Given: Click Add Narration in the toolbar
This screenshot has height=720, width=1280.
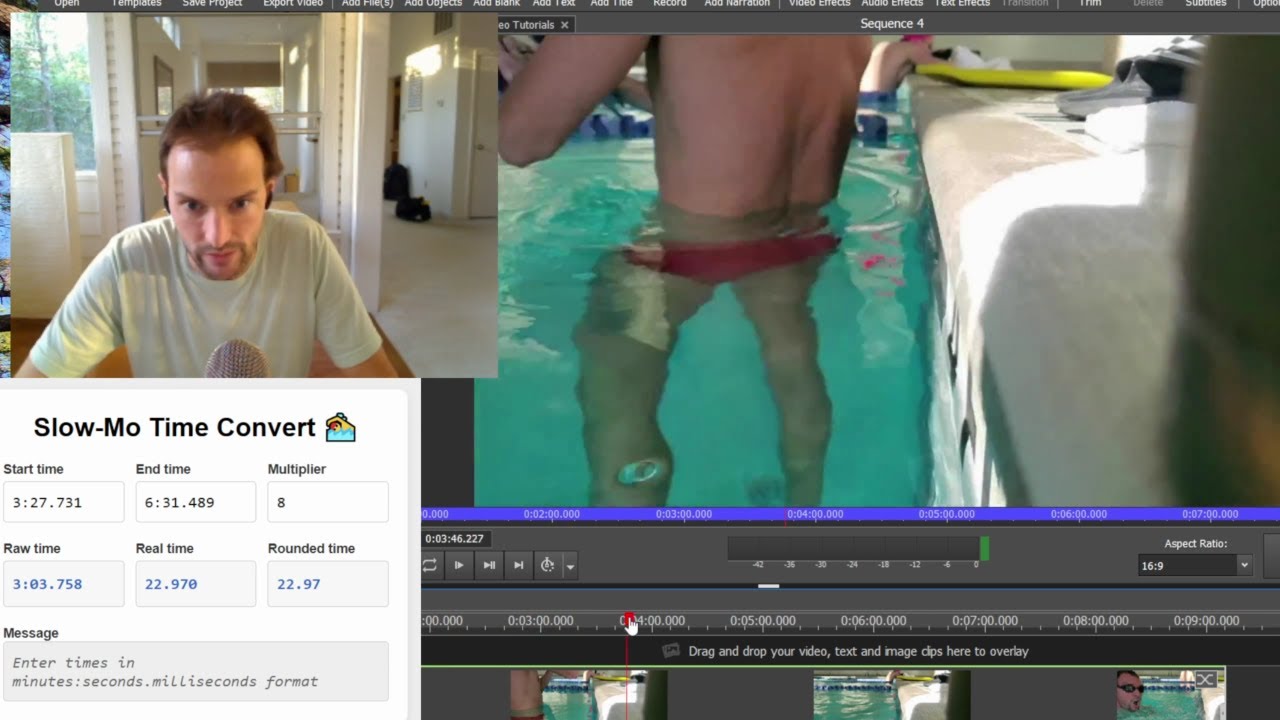Looking at the screenshot, I should (x=737, y=4).
